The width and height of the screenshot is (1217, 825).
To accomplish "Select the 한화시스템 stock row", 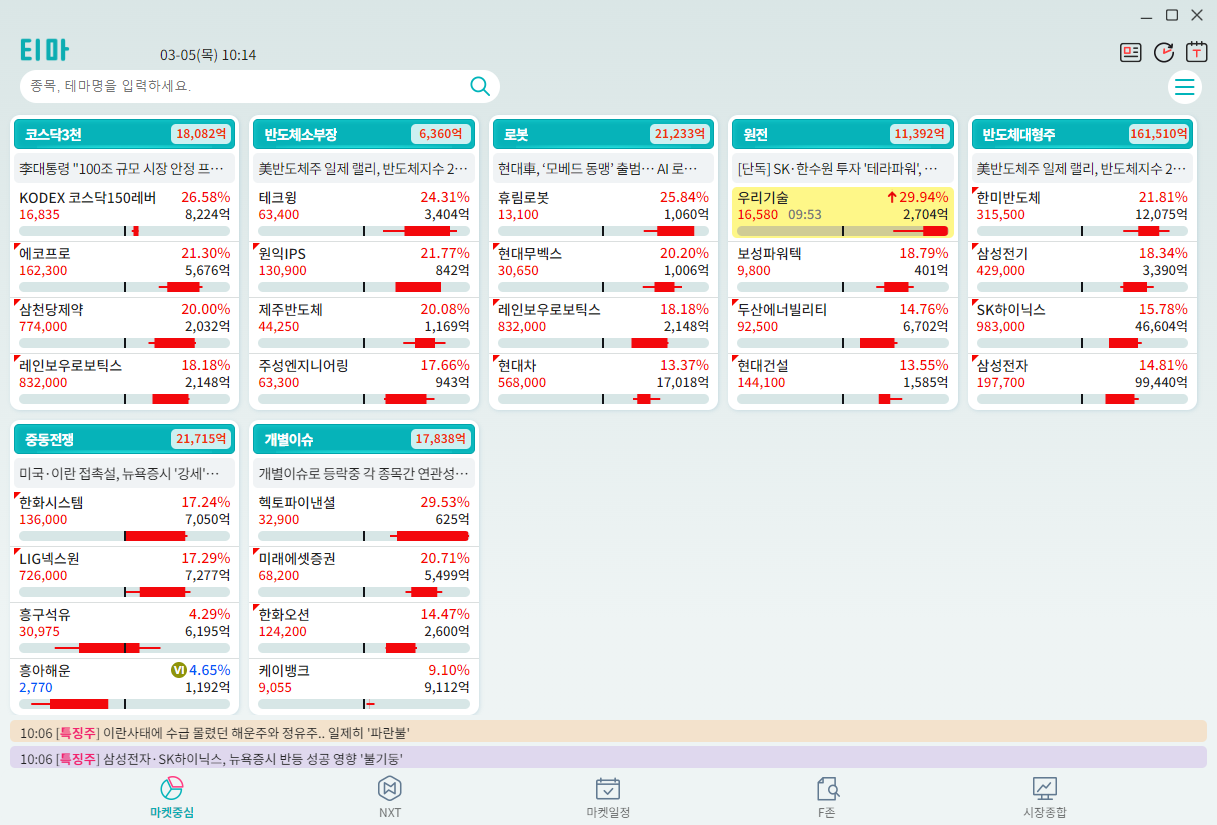I will 124,517.
